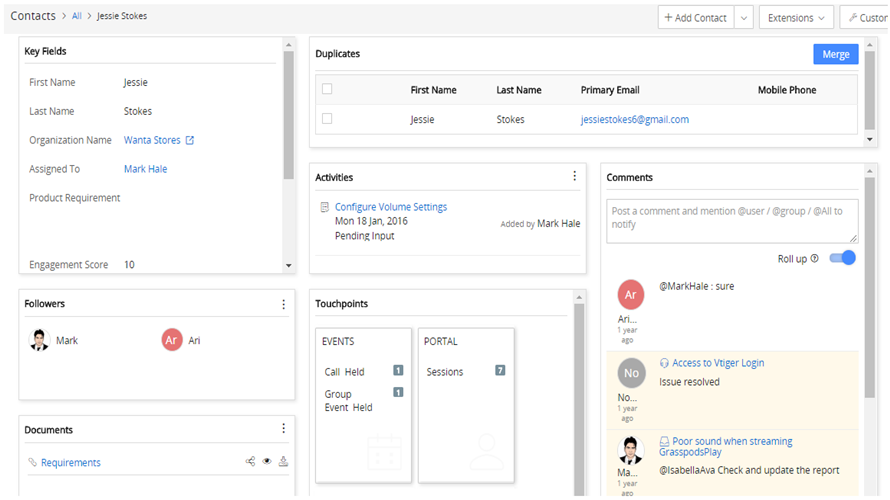Open external link icon beside Wanta Stores
890x500 pixels.
[x=190, y=141]
